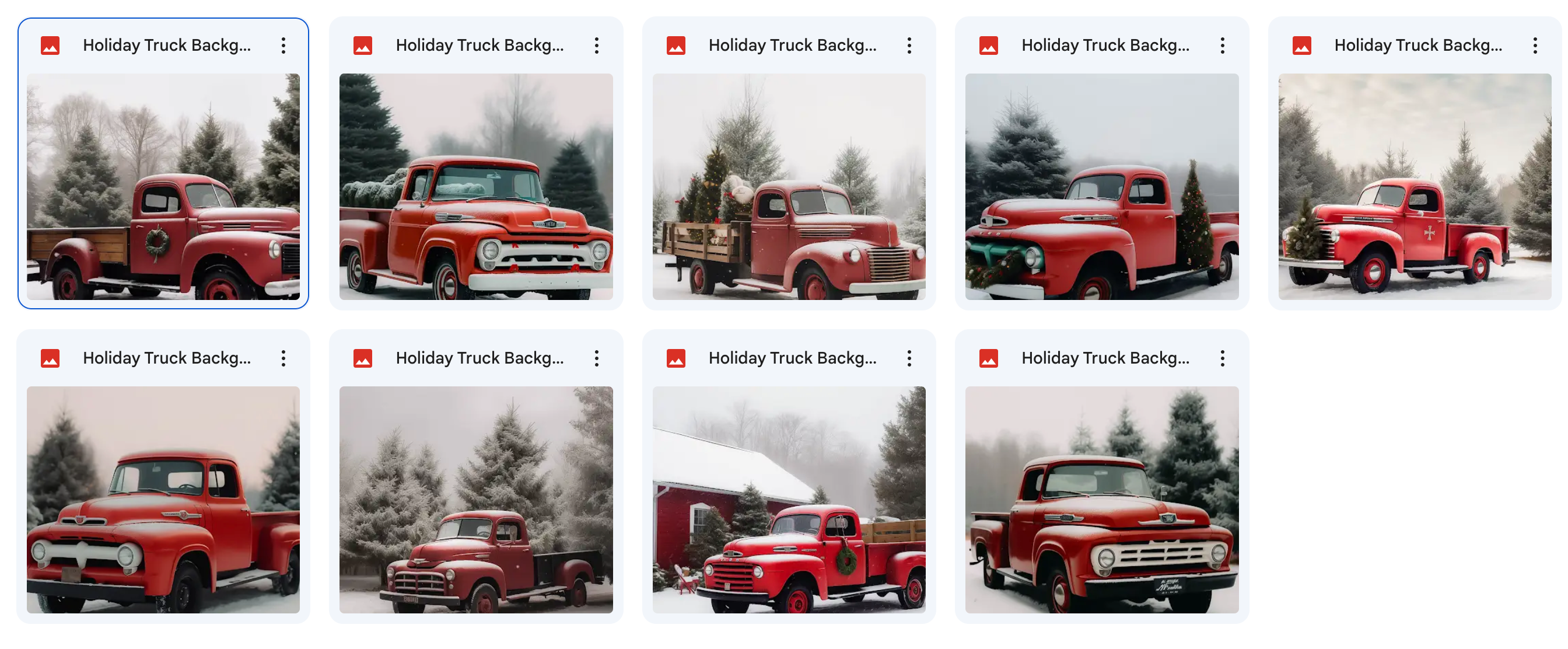
Task: Open three-dot menu of fifth top-row file
Action: pos(1535,46)
